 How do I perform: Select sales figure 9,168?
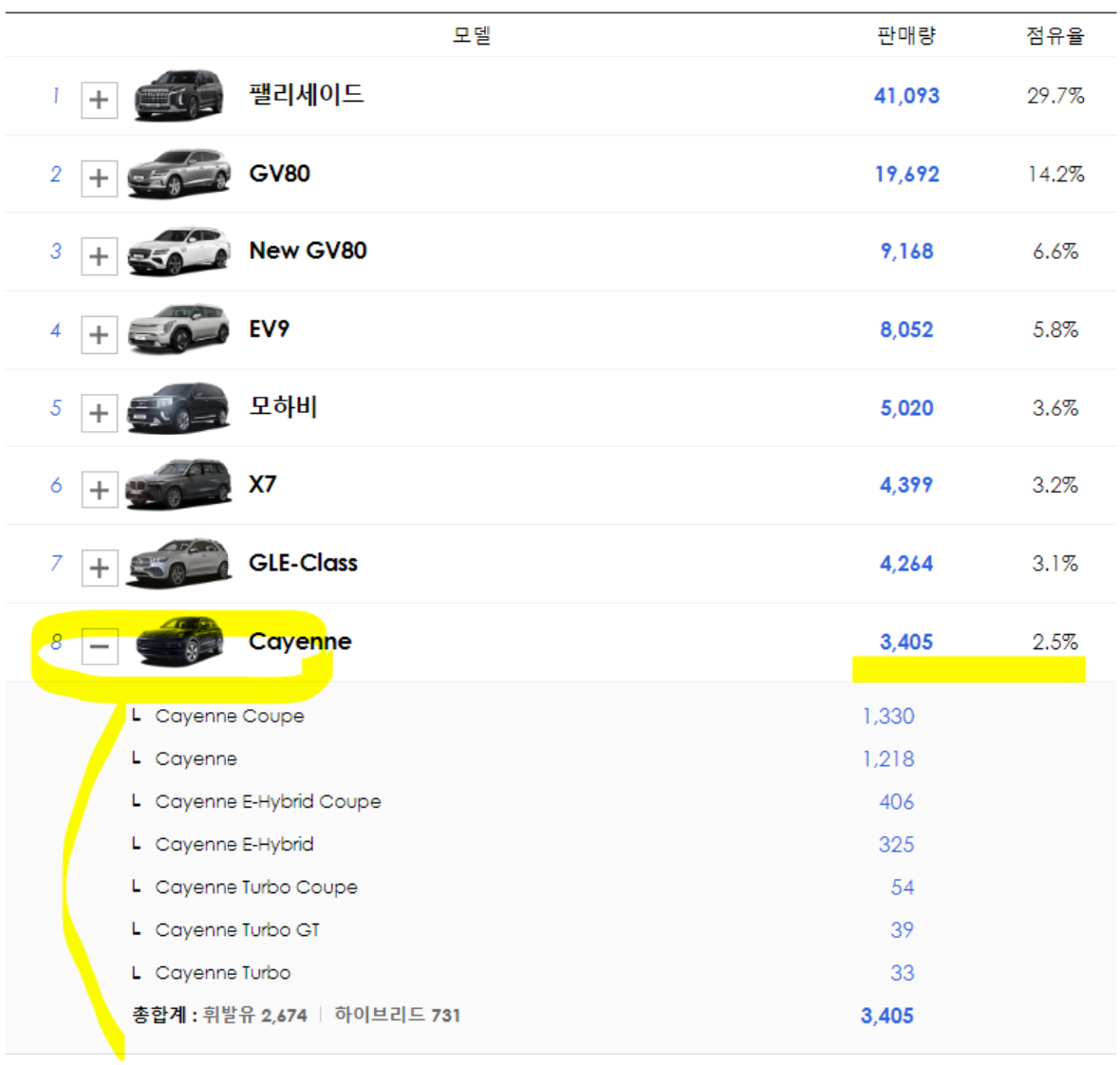click(907, 252)
